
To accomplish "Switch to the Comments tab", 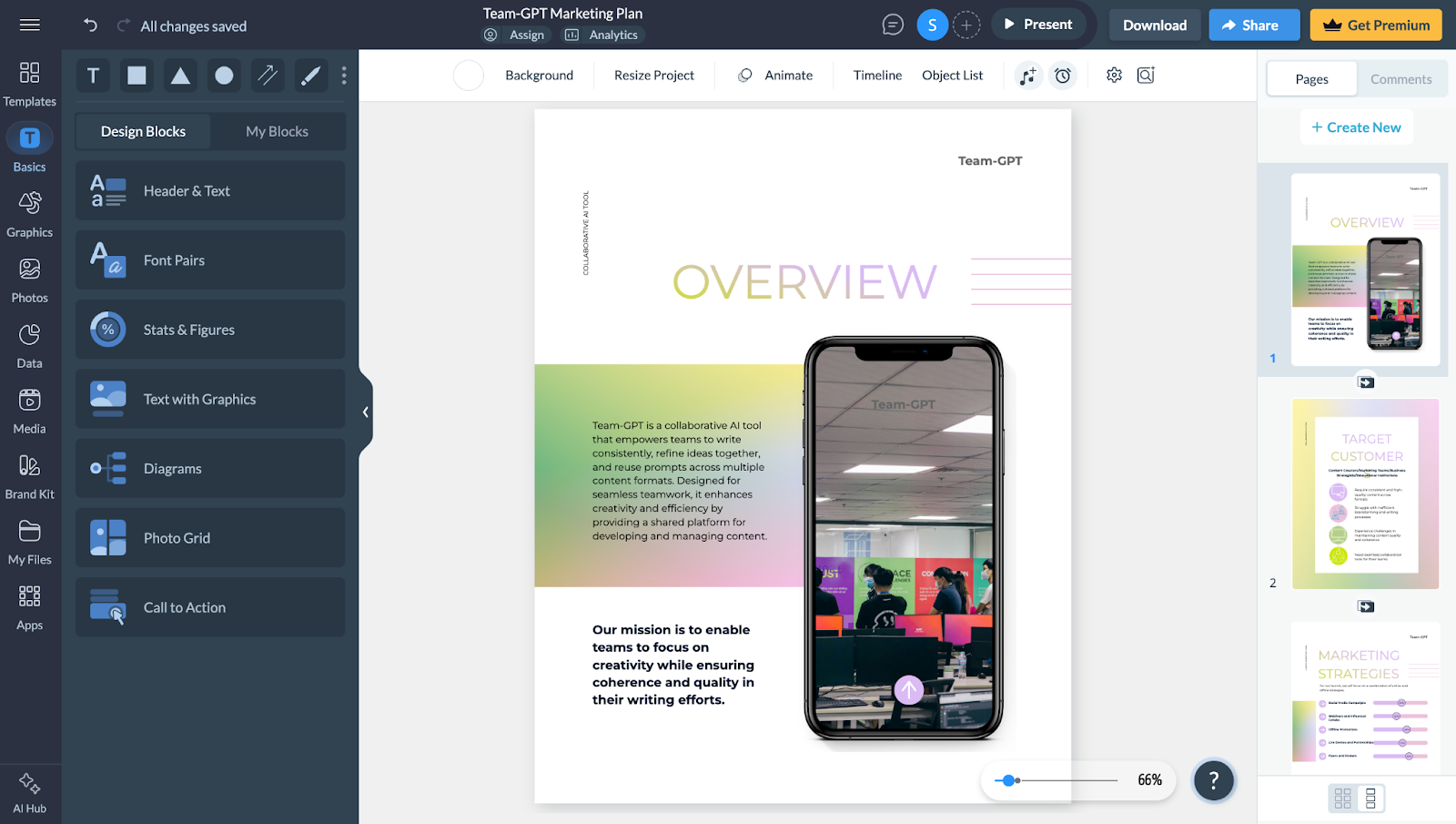I will click(1400, 79).
